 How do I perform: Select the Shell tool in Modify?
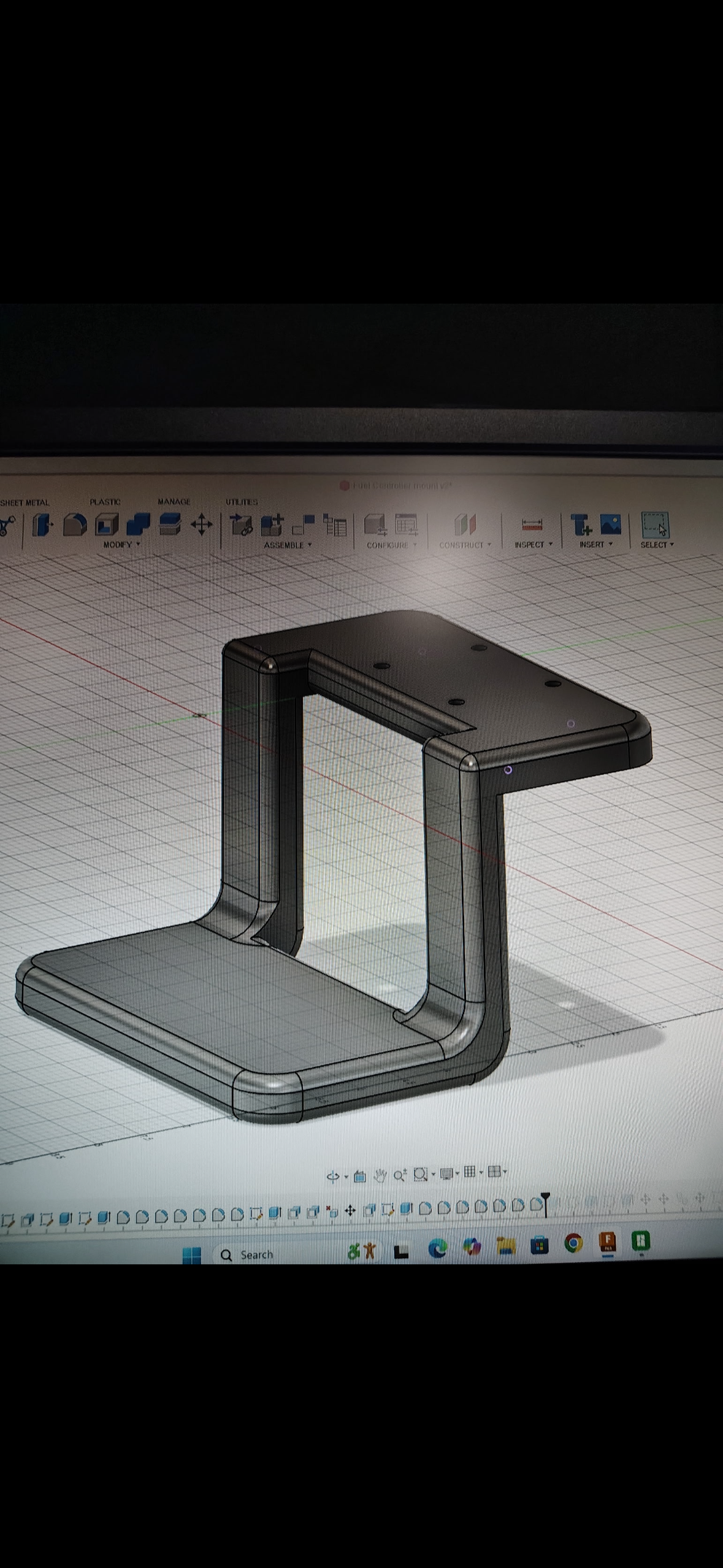click(107, 525)
